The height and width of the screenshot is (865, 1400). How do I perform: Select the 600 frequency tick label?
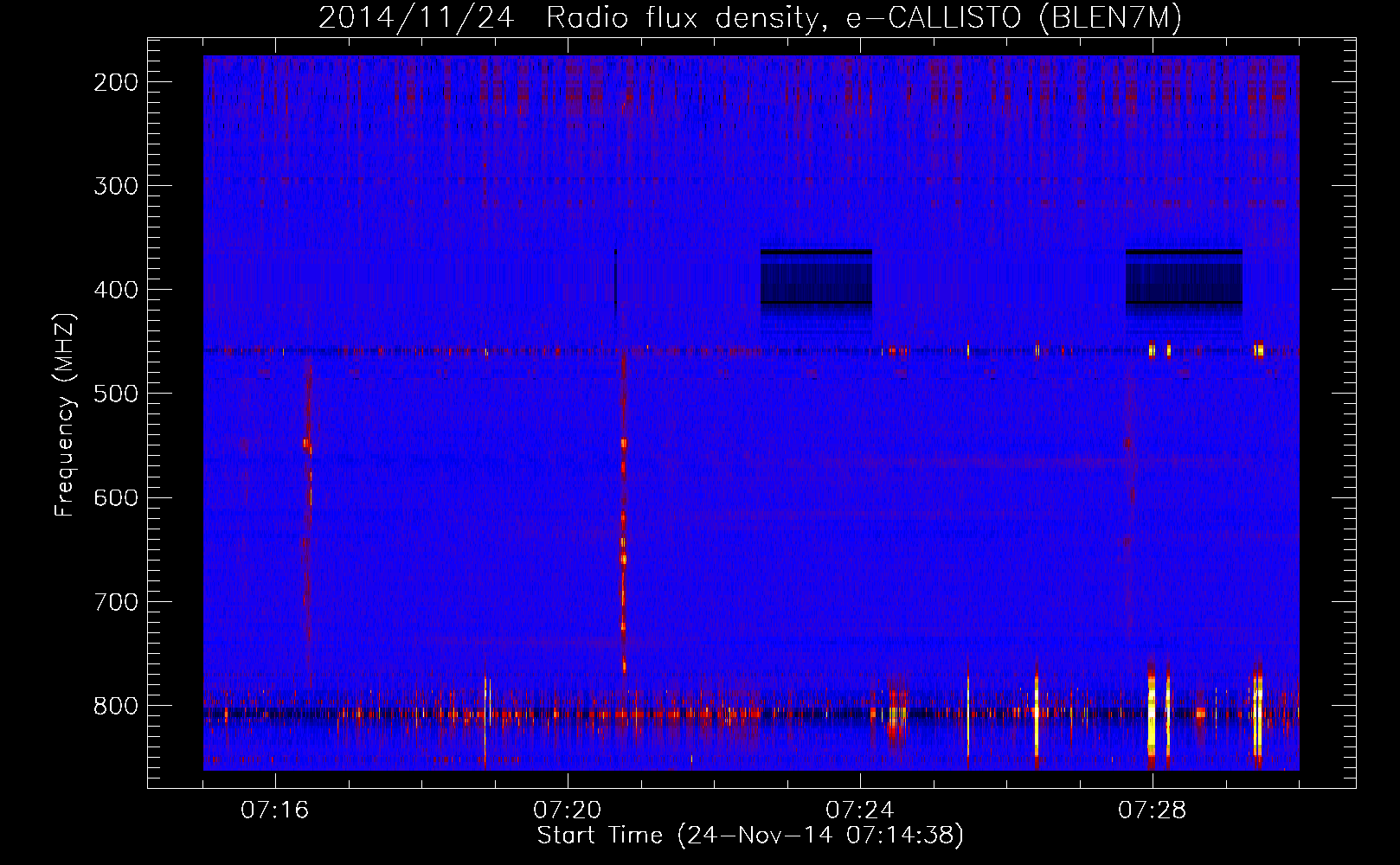pos(115,497)
